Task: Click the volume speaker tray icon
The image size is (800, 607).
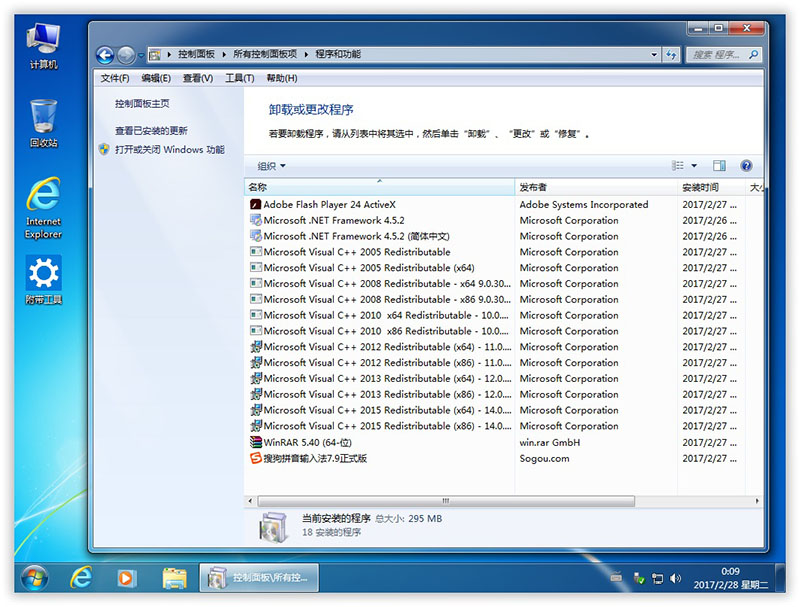Action: [x=675, y=578]
